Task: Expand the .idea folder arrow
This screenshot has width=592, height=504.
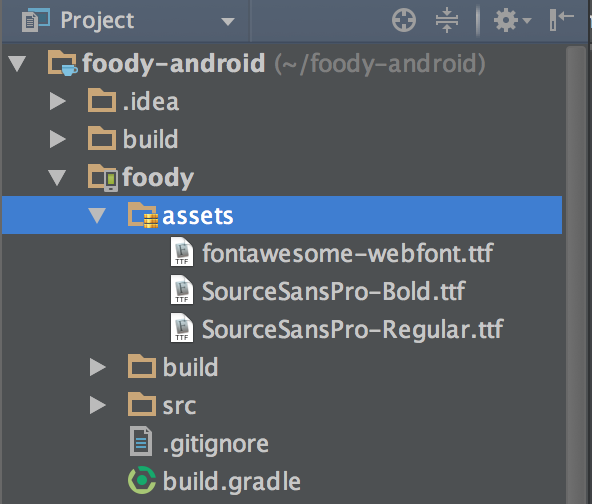Action: tap(57, 101)
